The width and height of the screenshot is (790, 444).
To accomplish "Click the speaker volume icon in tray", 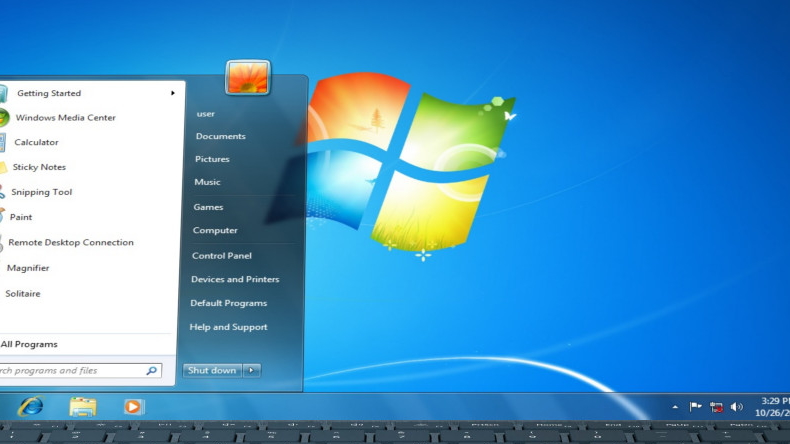I will pos(737,407).
